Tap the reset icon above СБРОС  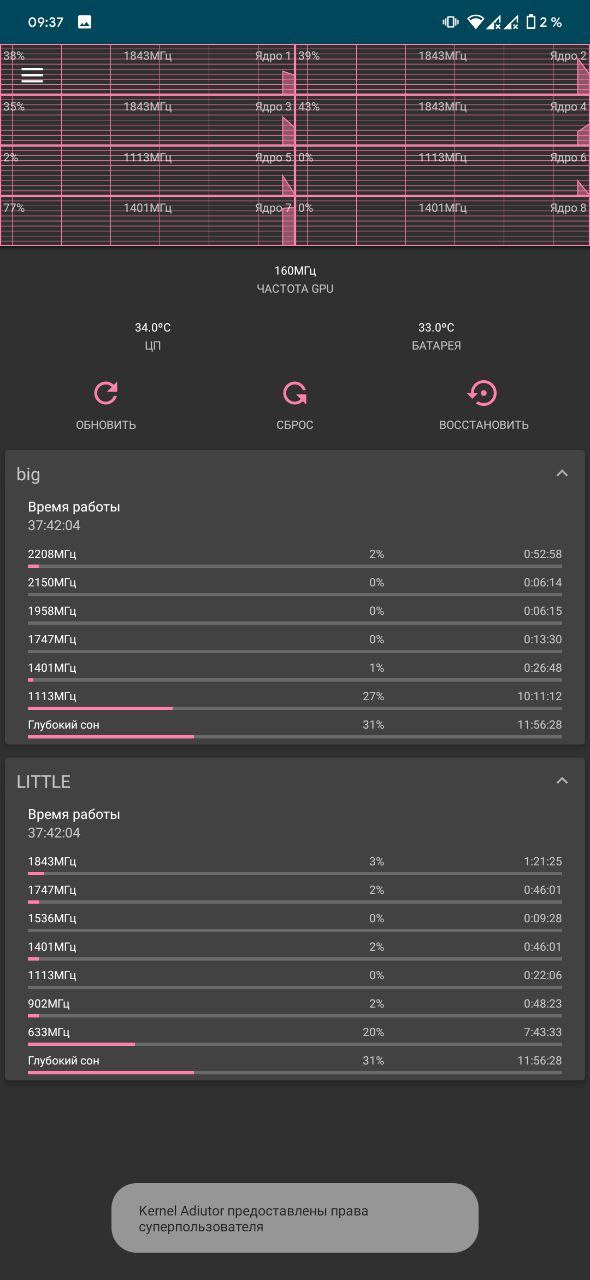click(295, 393)
